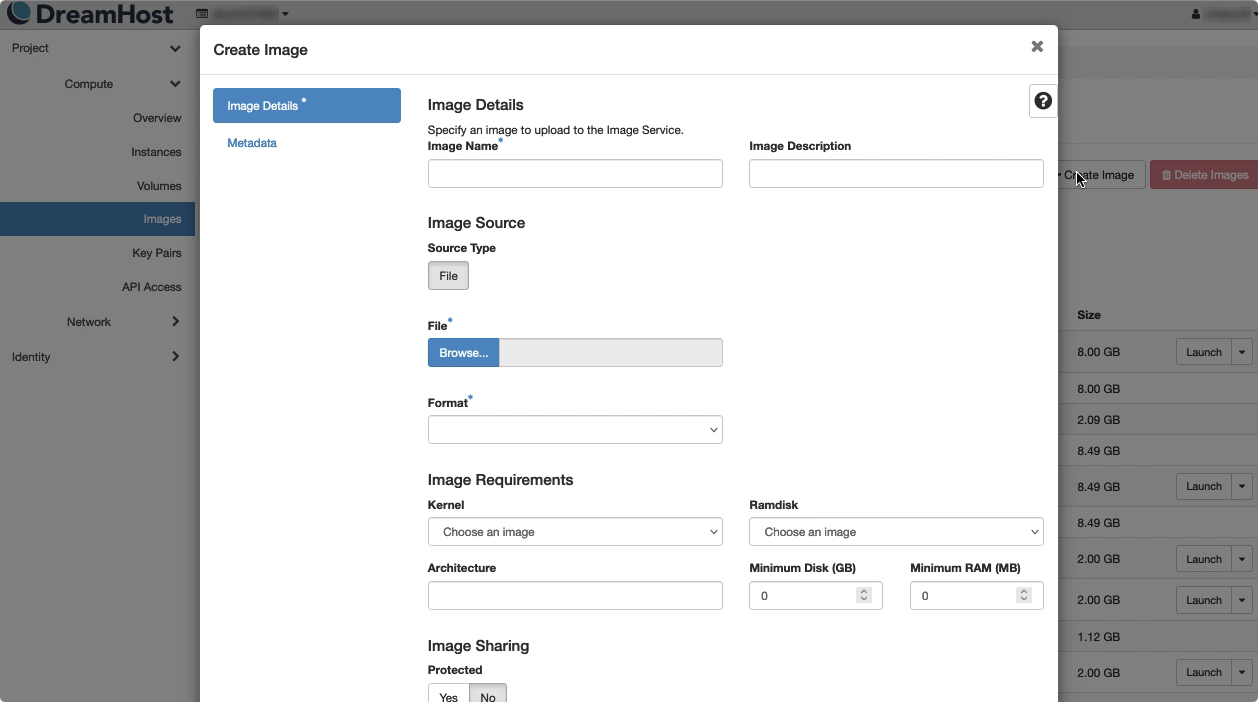Open the Ramdisk image dropdown
Viewport: 1258px width, 702px height.
[896, 532]
